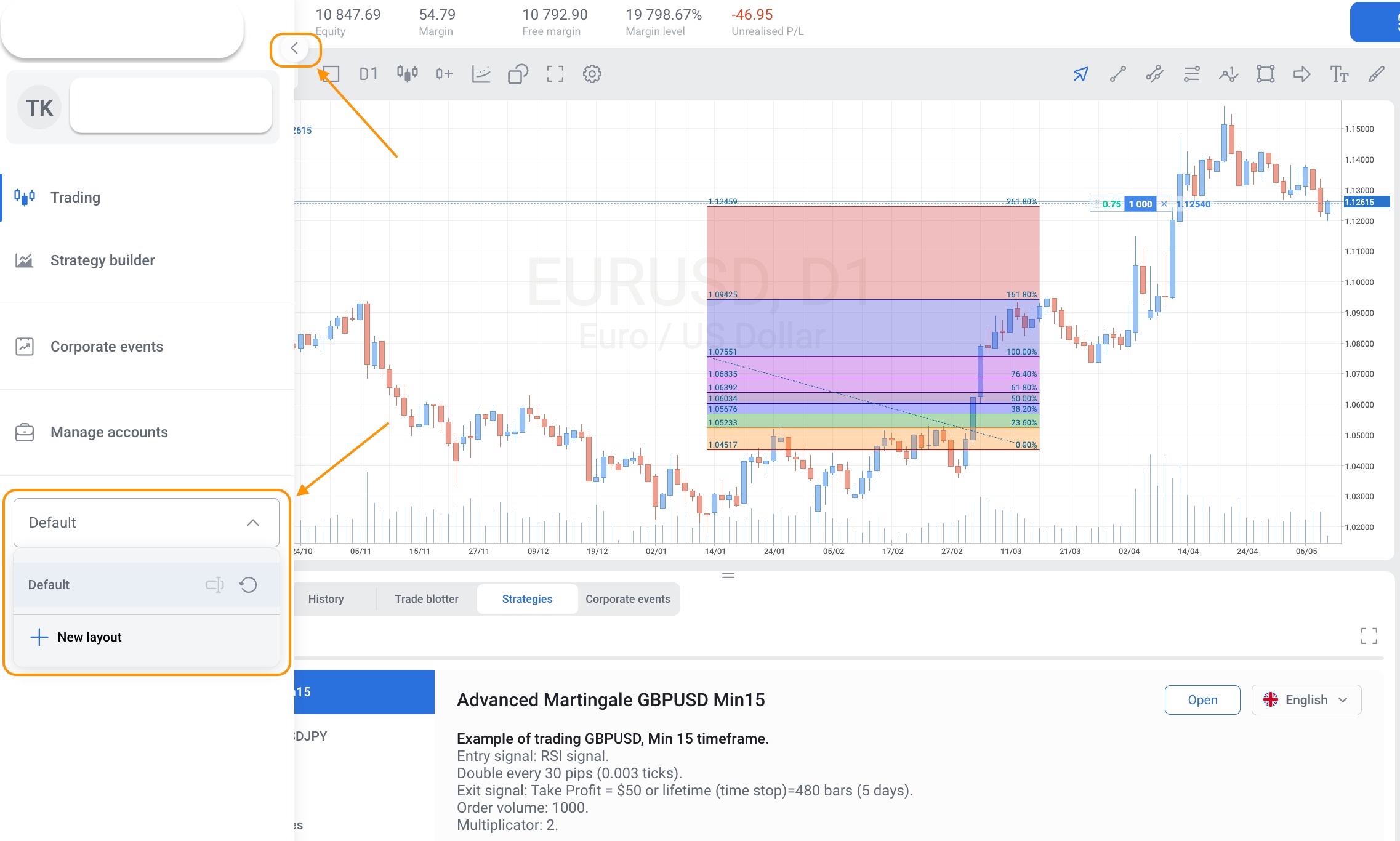Open the chart settings gear icon
The image size is (1400, 841).
592,74
